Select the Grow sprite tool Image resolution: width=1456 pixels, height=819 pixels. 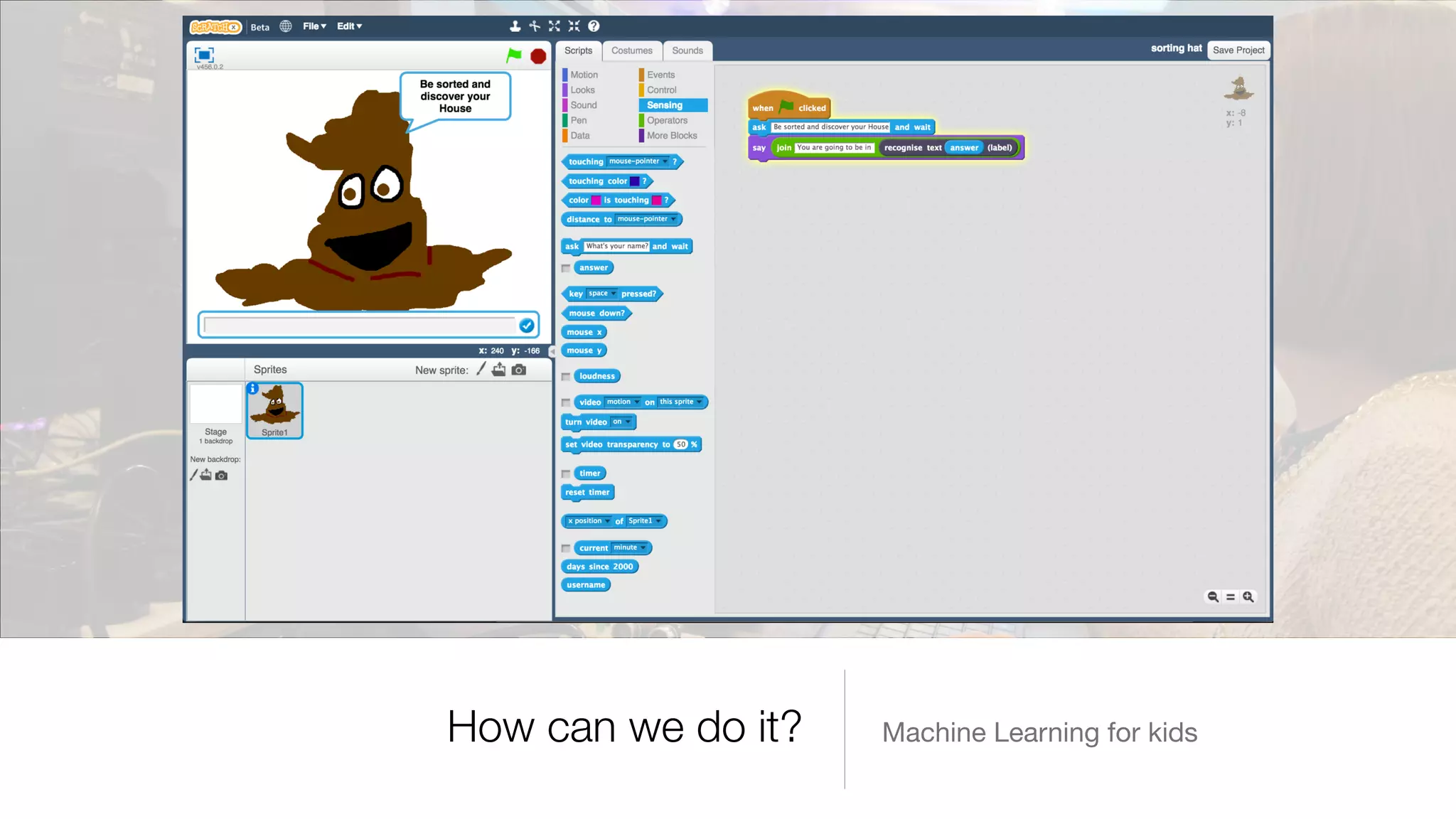(x=555, y=26)
